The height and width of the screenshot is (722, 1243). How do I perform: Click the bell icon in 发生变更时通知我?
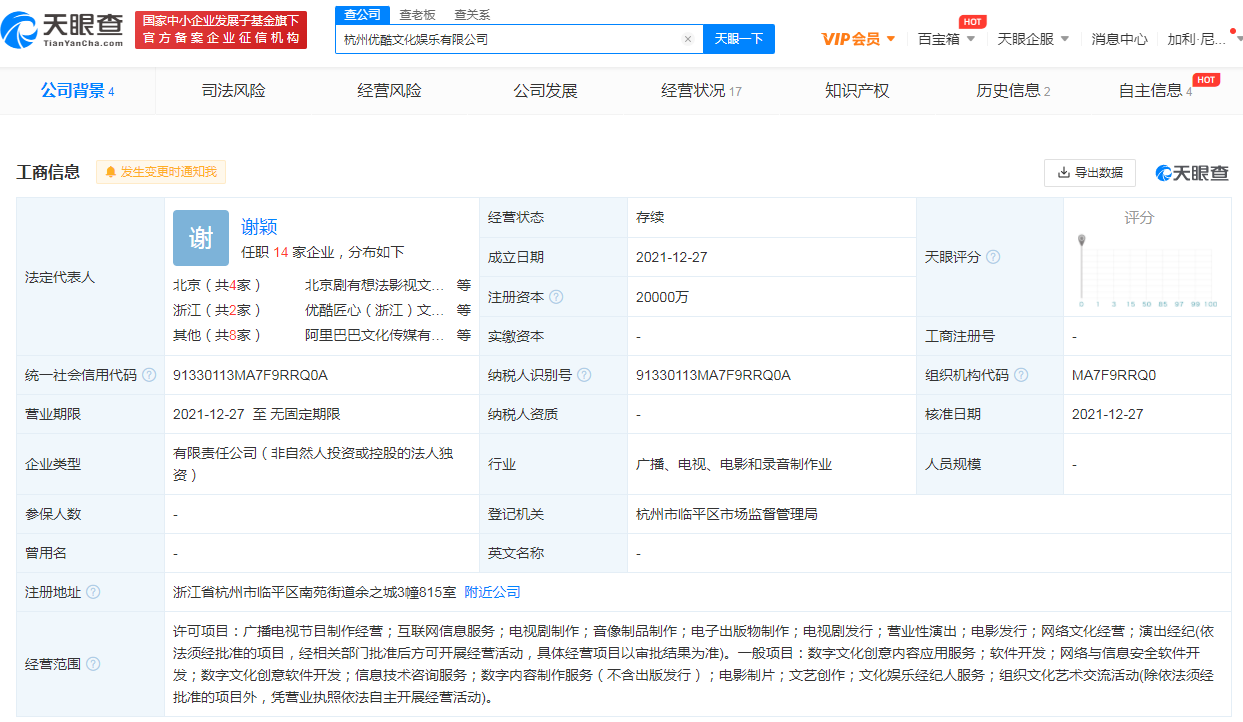(109, 172)
